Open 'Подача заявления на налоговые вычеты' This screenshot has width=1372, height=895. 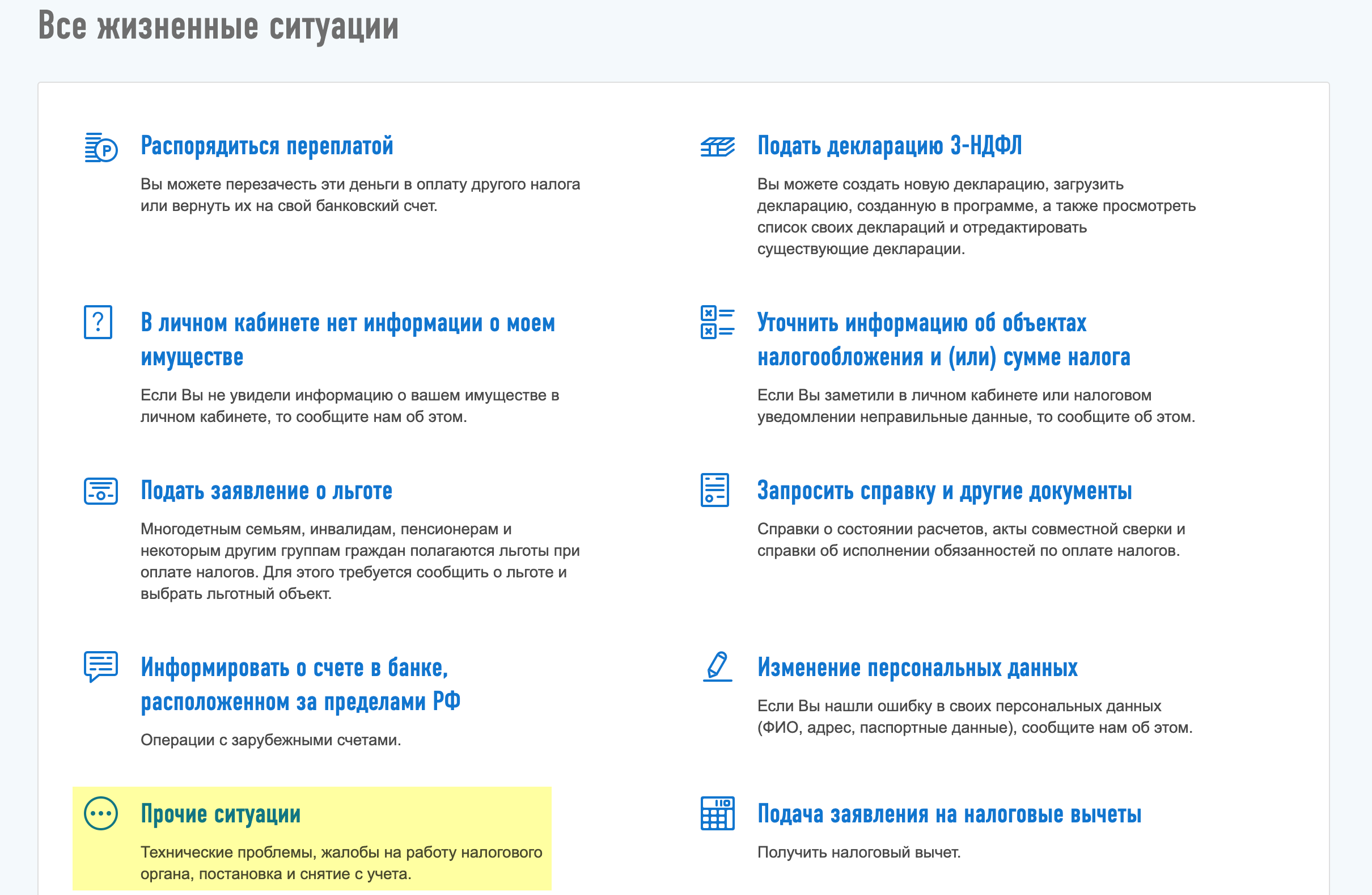pyautogui.click(x=949, y=814)
